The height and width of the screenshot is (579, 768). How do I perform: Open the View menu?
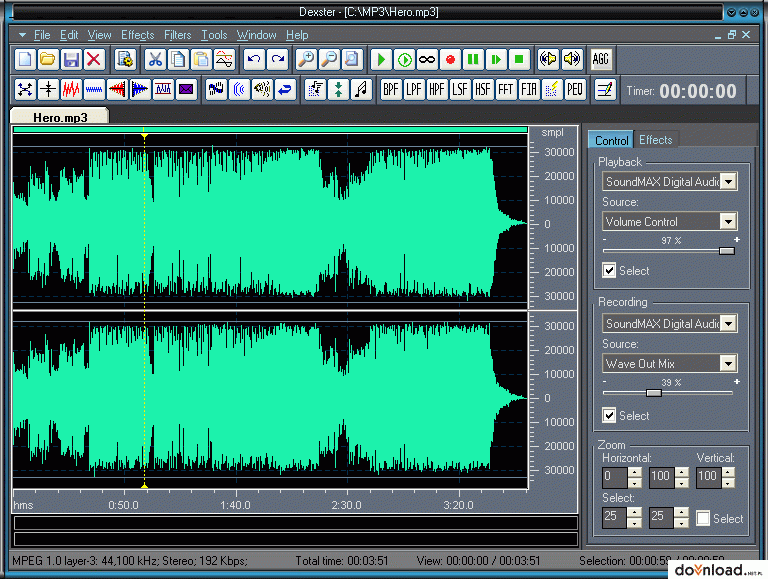tap(99, 35)
